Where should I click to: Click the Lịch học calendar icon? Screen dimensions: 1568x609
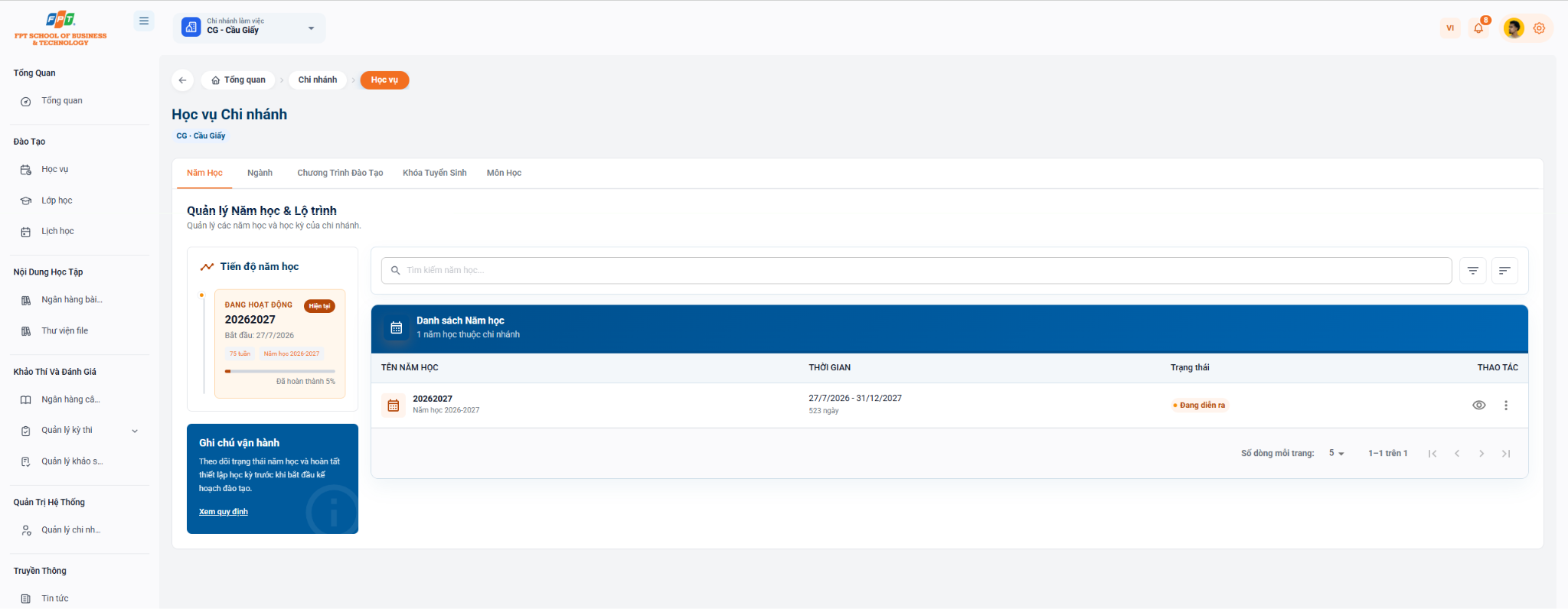[26, 232]
